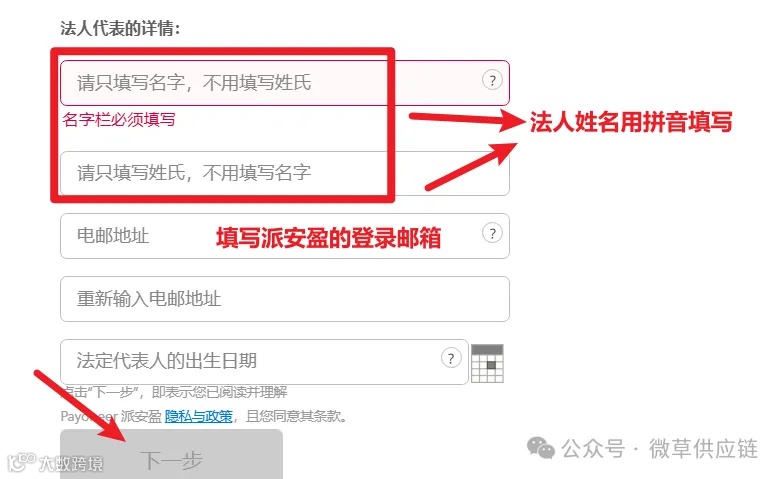Focus the 请只填写名字 first name field

tap(285, 83)
